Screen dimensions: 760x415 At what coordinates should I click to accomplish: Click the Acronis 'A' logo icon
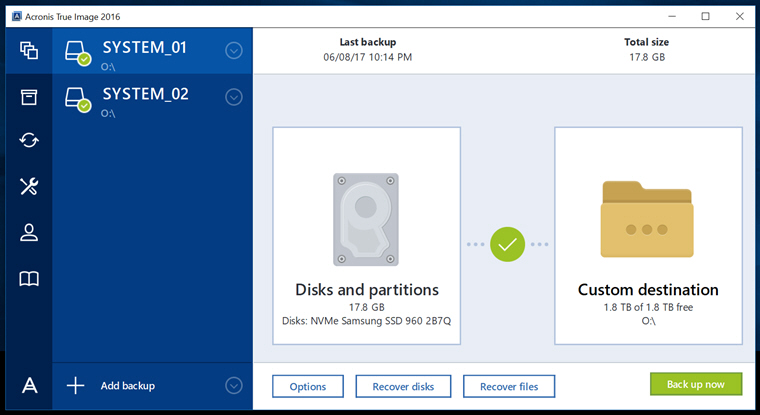pyautogui.click(x=29, y=386)
